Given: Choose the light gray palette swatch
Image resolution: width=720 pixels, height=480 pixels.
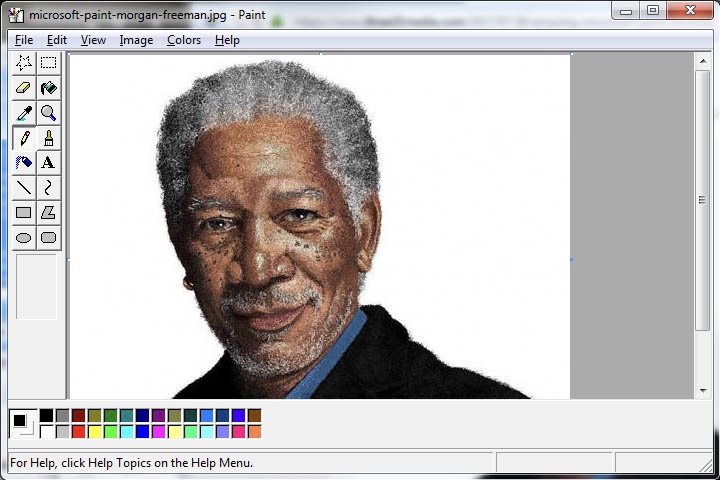Looking at the screenshot, I should 62,432.
